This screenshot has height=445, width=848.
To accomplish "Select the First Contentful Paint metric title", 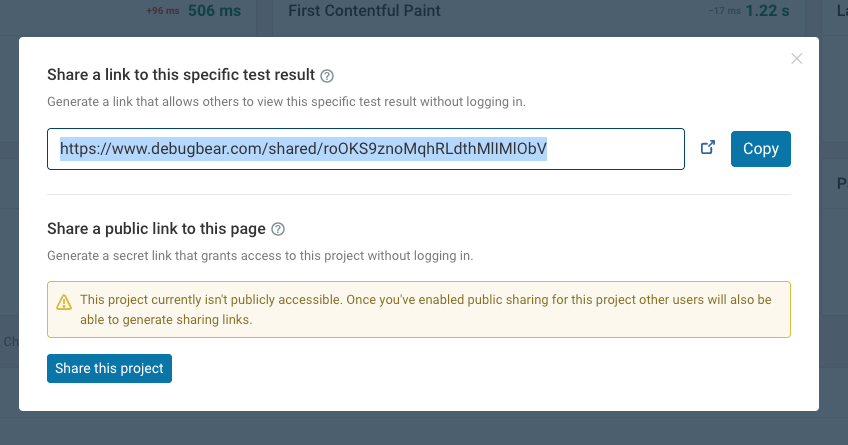I will coord(364,11).
